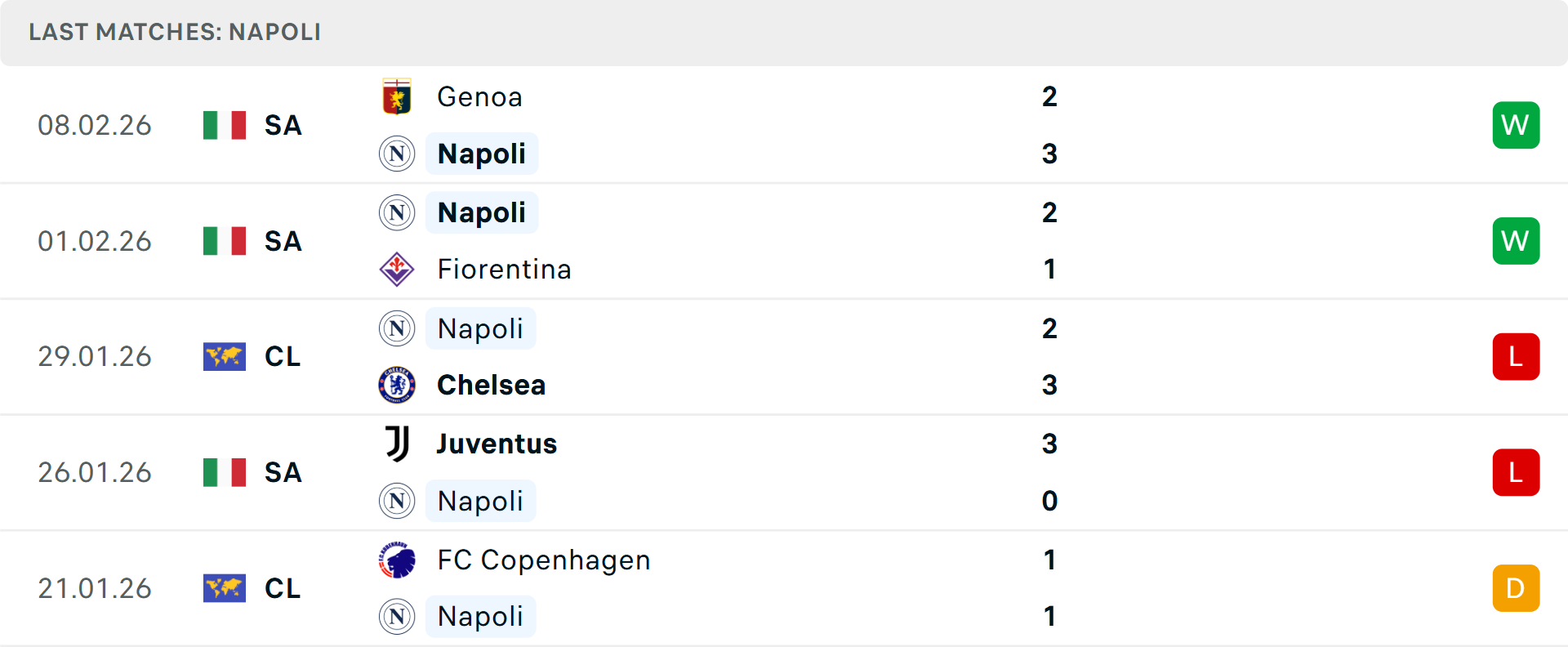Click the Chelsea club crest icon
The height and width of the screenshot is (647, 1568).
[397, 385]
